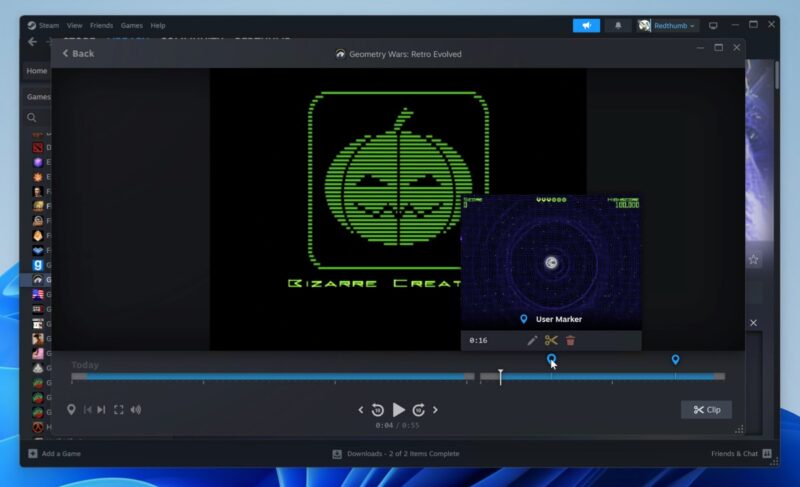This screenshot has width=800, height=487.
Task: Click the Steam window vertical scrollbar
Action: pos(777,75)
